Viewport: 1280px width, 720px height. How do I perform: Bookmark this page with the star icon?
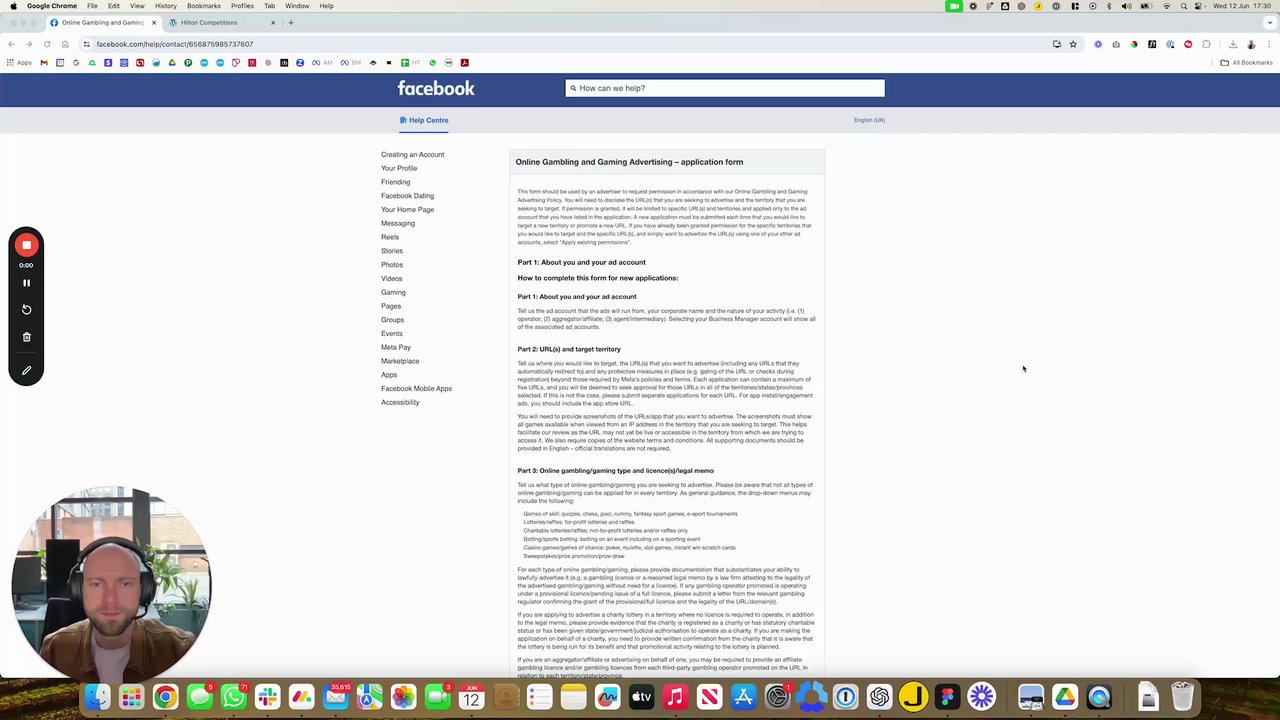tap(1073, 44)
